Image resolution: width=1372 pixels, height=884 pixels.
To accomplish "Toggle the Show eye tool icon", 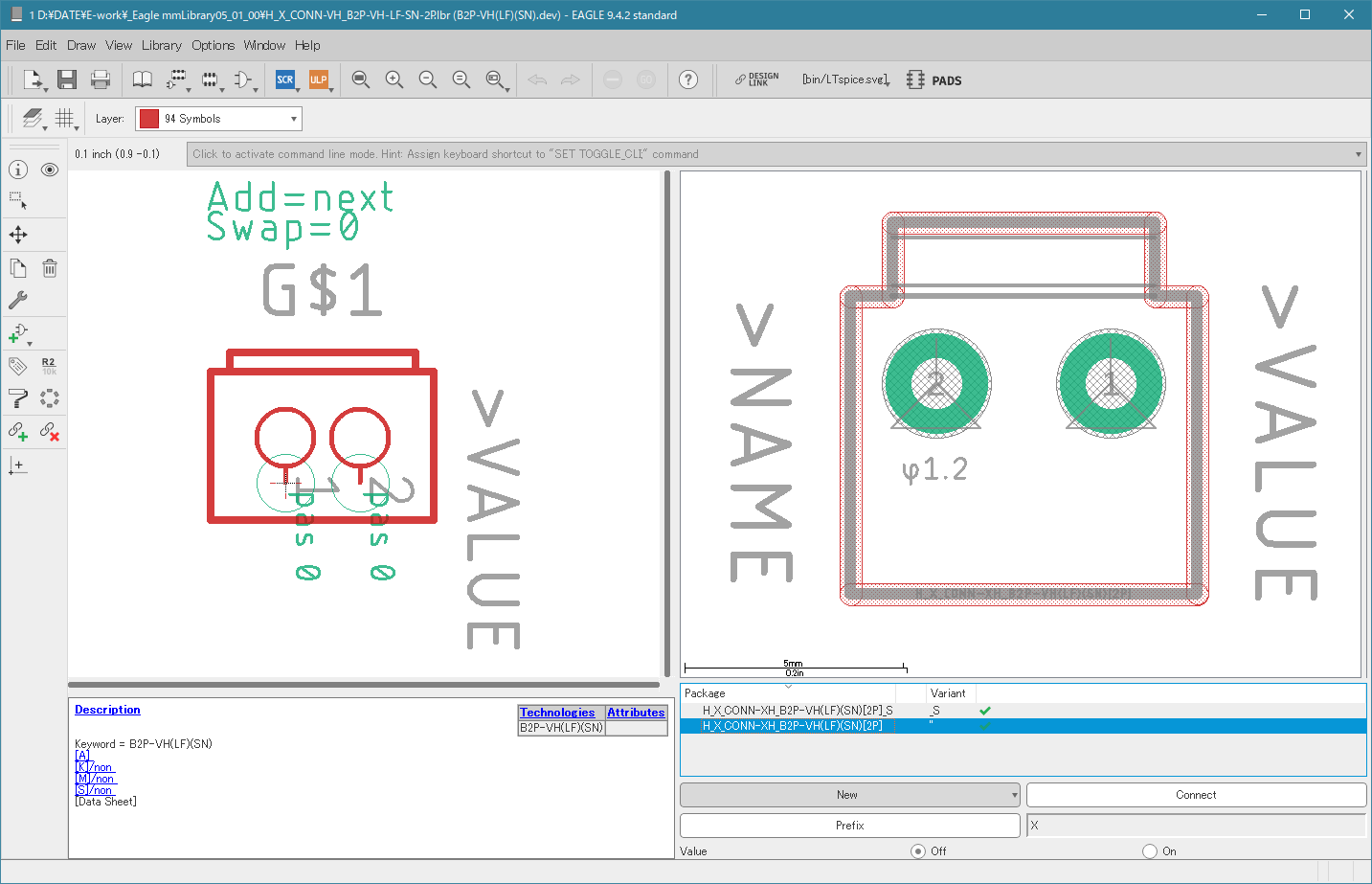I will click(50, 170).
